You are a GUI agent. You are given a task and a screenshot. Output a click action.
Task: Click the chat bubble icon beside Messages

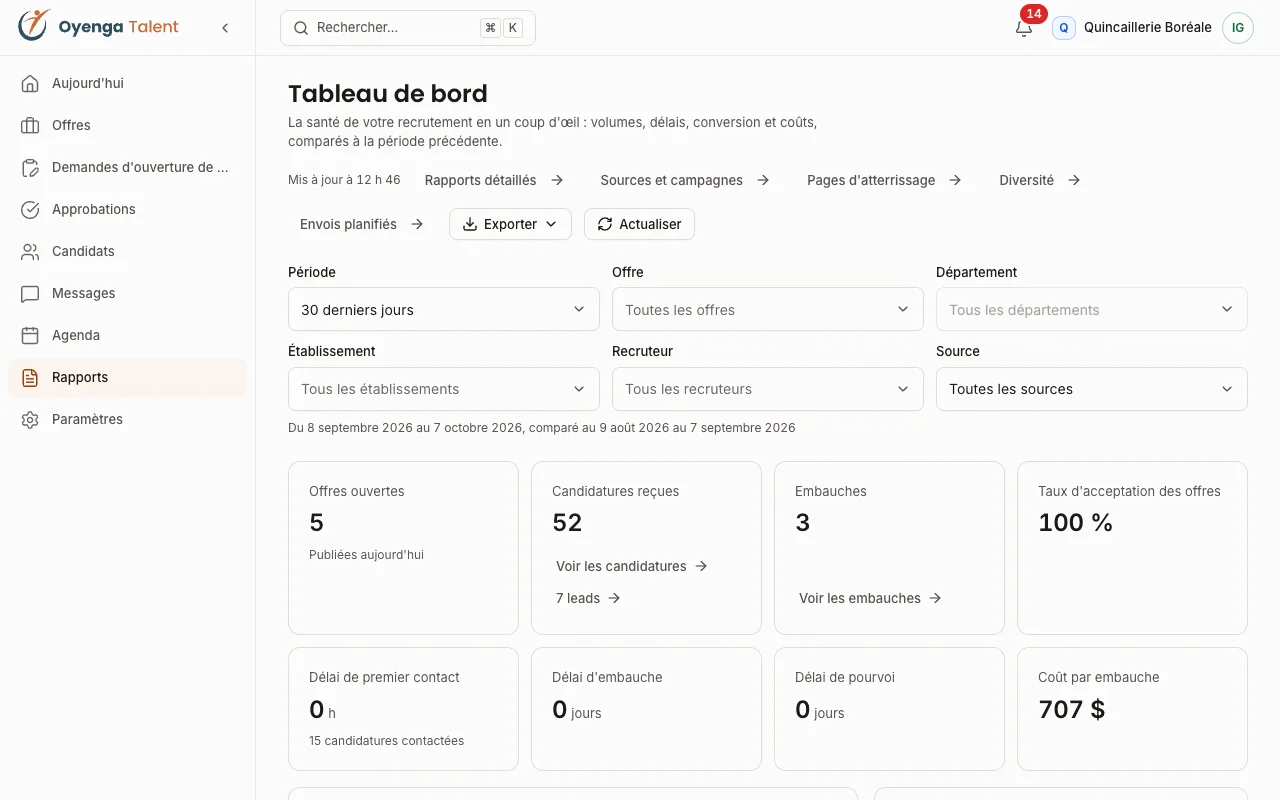coord(30,294)
